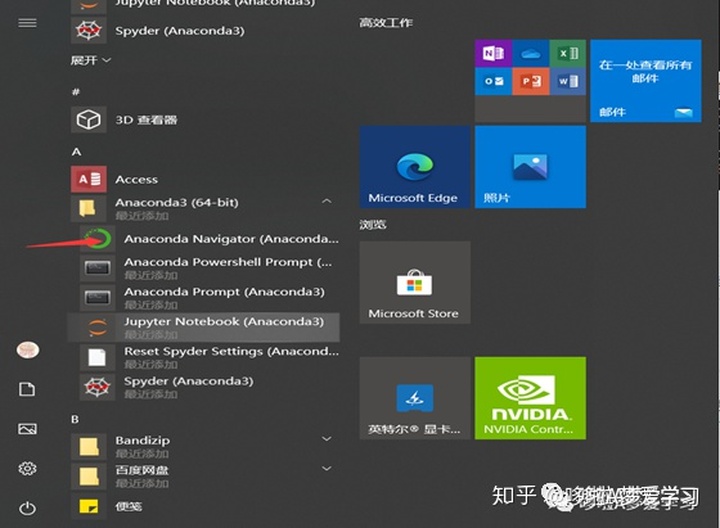This screenshot has height=528, width=720.
Task: Click the A letter group header
Action: tap(76, 152)
